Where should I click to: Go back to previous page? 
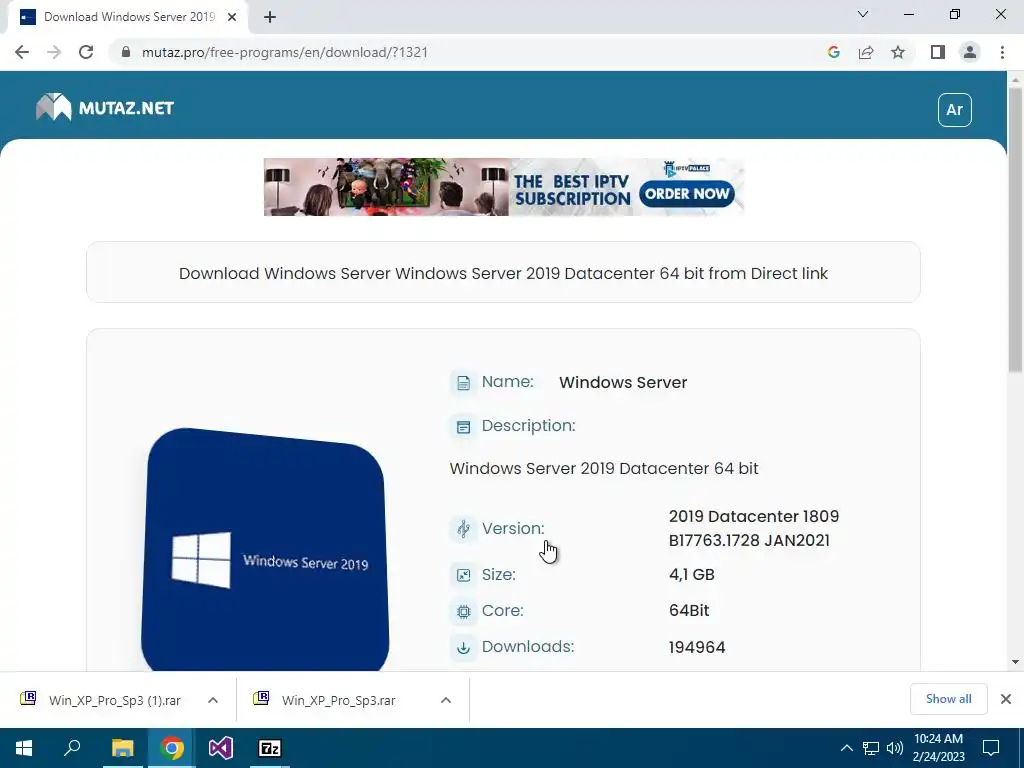(22, 52)
